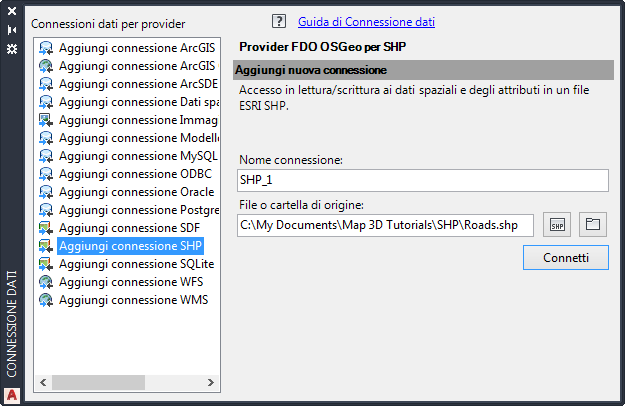Click the palette properties gear icon
The image size is (625, 406).
pyautogui.click(x=12, y=48)
